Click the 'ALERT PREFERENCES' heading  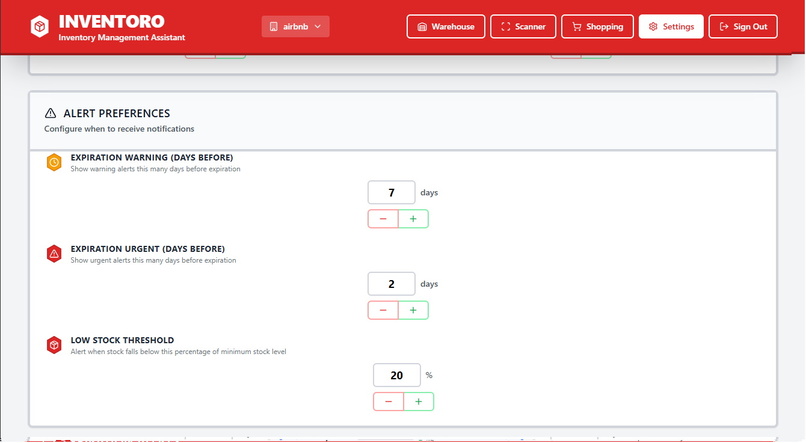[x=117, y=113]
